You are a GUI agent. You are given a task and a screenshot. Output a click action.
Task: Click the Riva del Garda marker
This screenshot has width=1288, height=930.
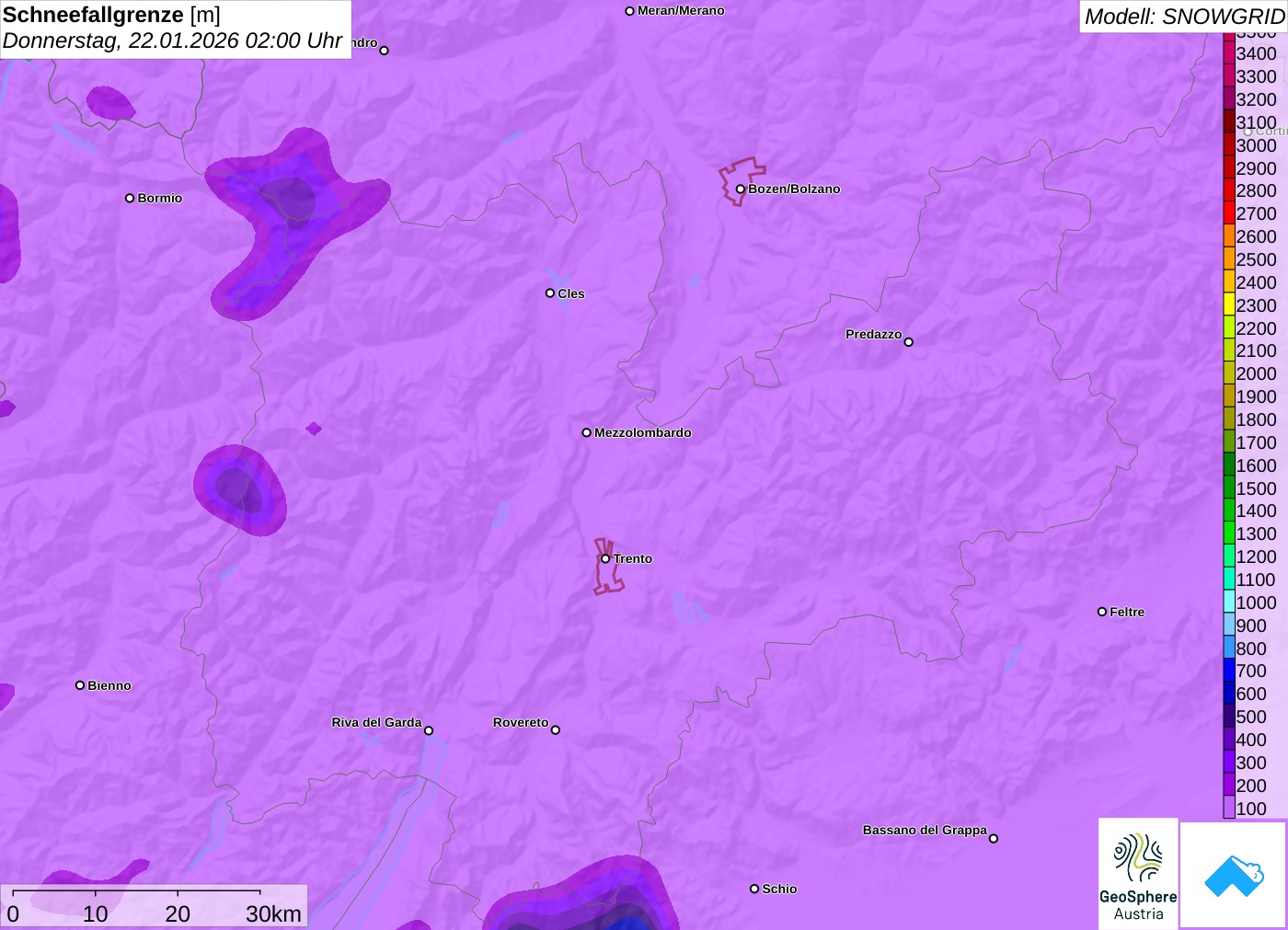coord(429,730)
